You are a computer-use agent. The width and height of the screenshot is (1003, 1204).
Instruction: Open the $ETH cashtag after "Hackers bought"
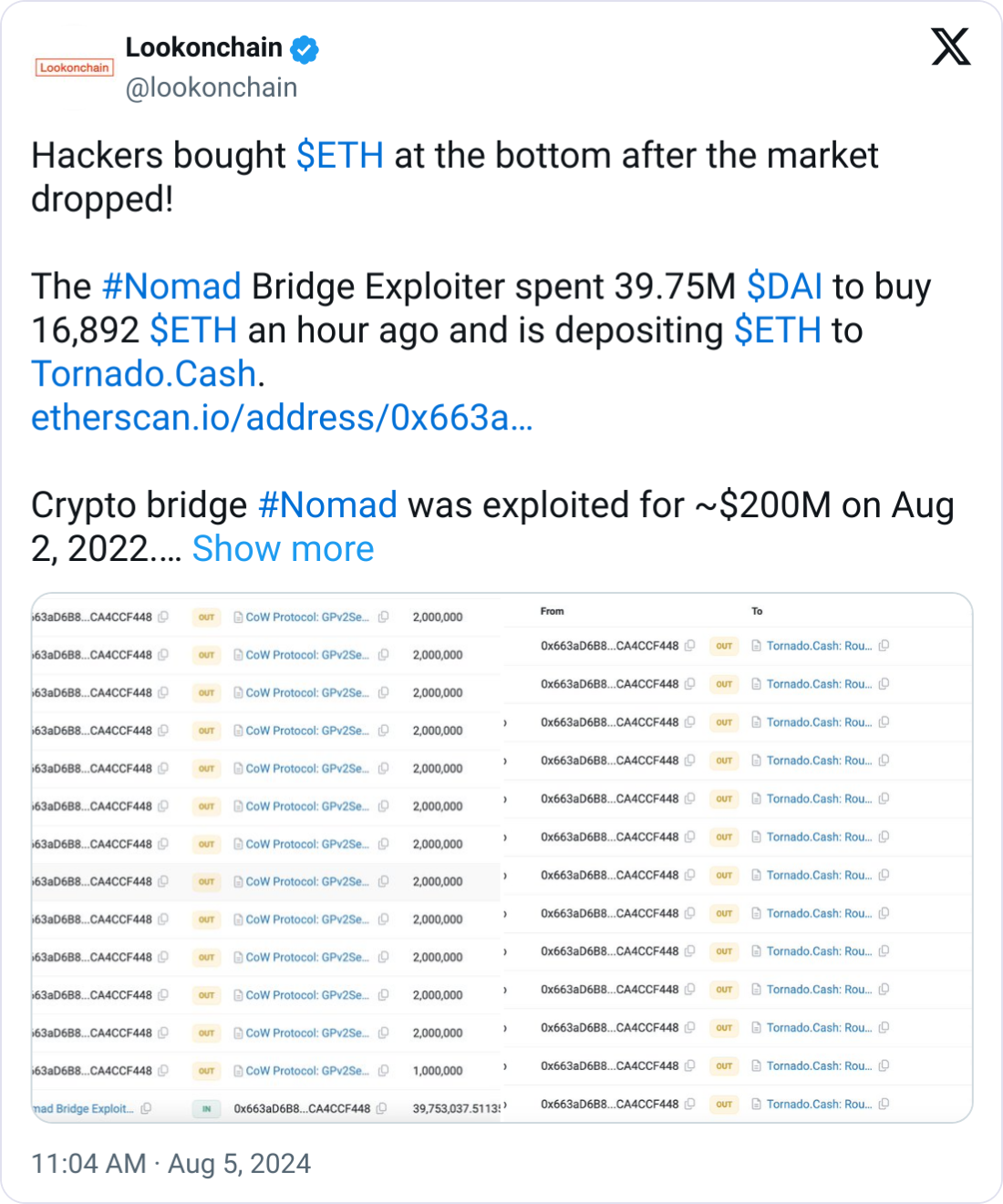coord(340,156)
